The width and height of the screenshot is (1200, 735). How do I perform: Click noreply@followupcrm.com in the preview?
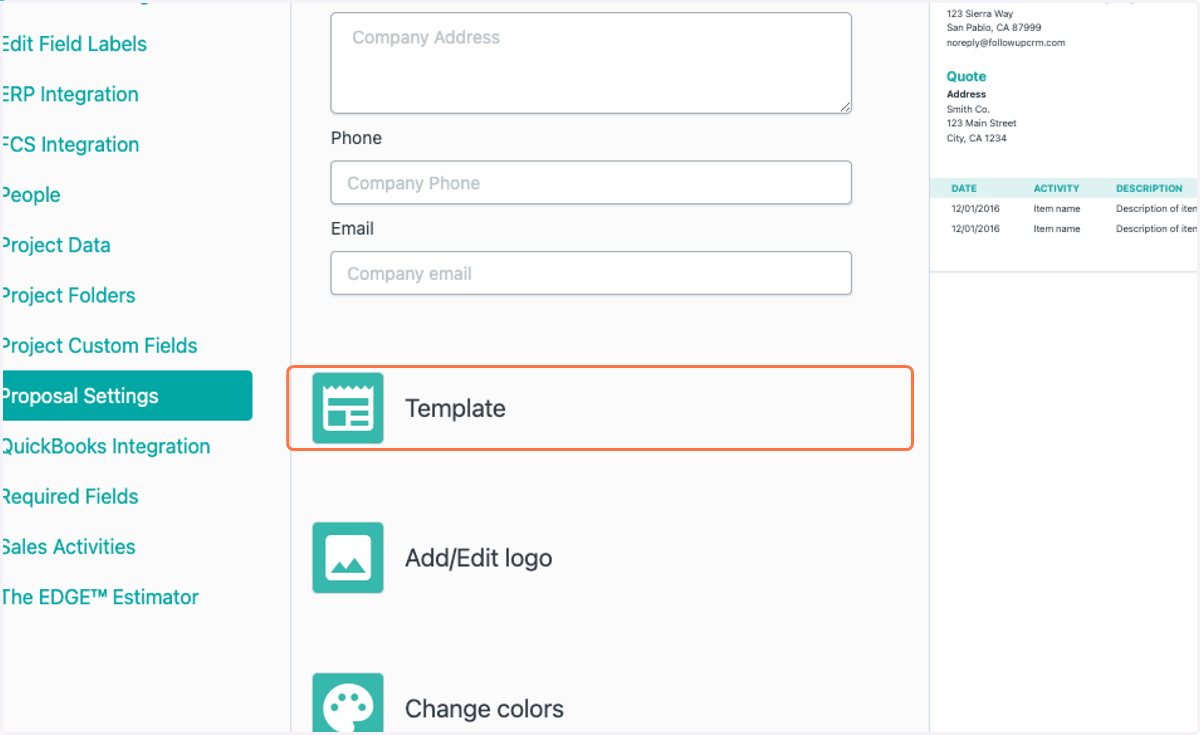1006,43
